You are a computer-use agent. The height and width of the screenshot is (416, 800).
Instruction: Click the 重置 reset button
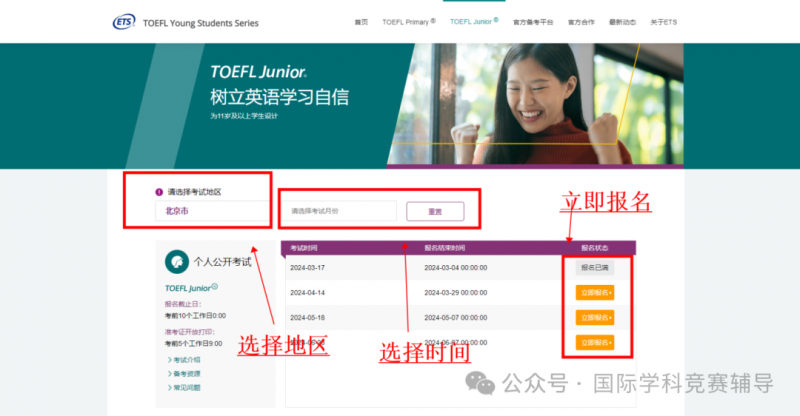click(x=435, y=211)
